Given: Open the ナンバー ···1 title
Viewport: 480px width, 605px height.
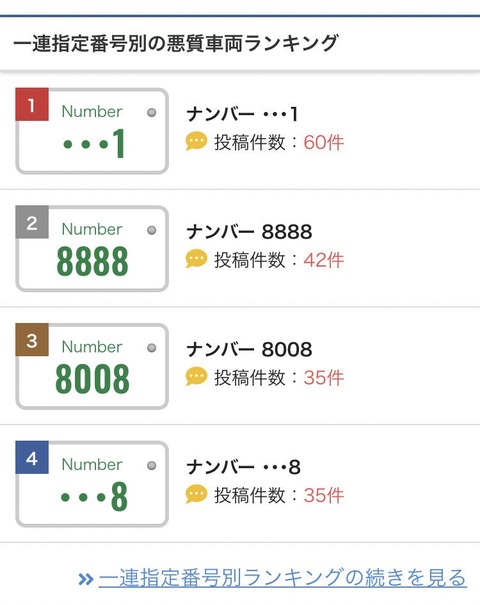Looking at the screenshot, I should [x=242, y=114].
